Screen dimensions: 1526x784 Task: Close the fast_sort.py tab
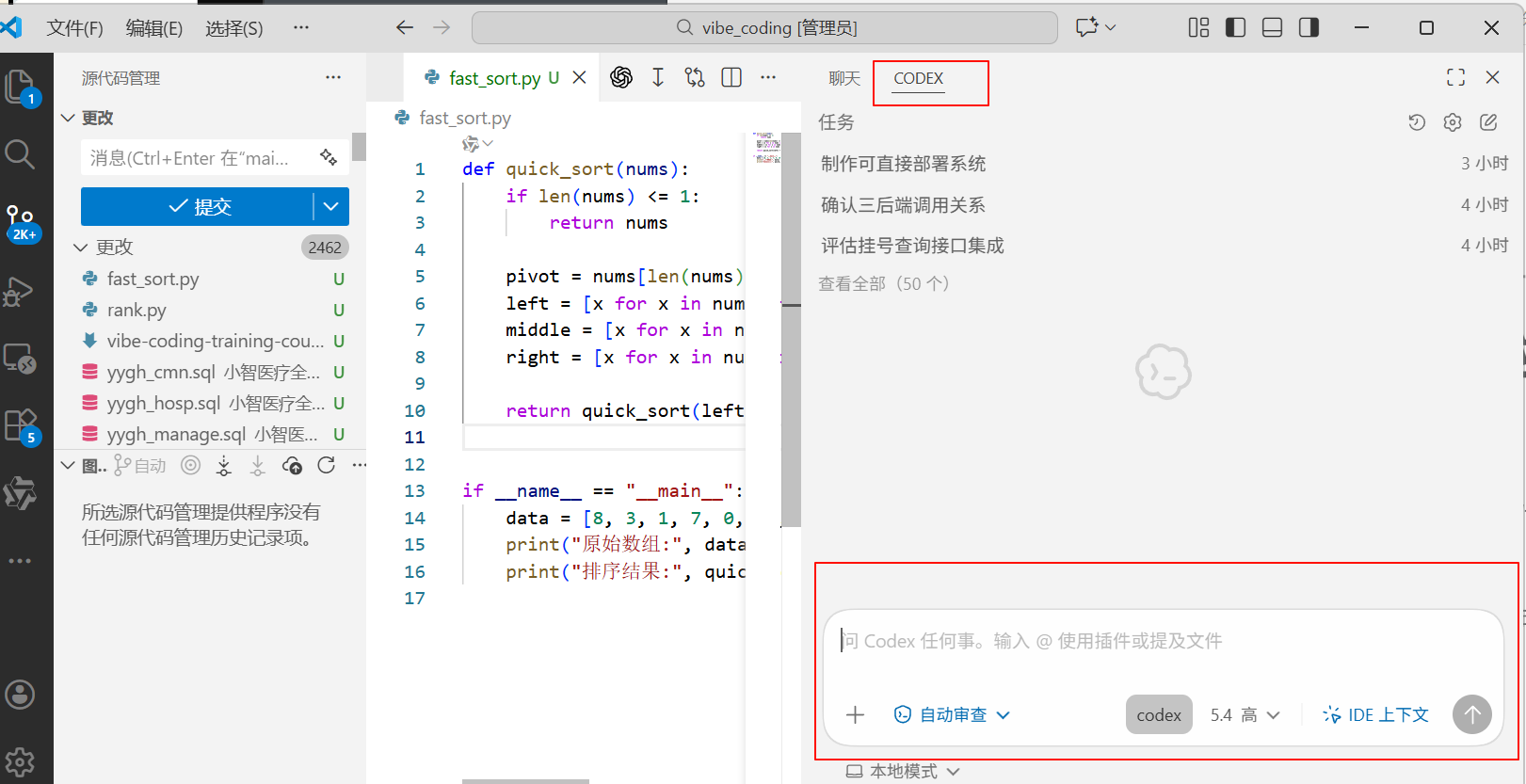click(579, 77)
